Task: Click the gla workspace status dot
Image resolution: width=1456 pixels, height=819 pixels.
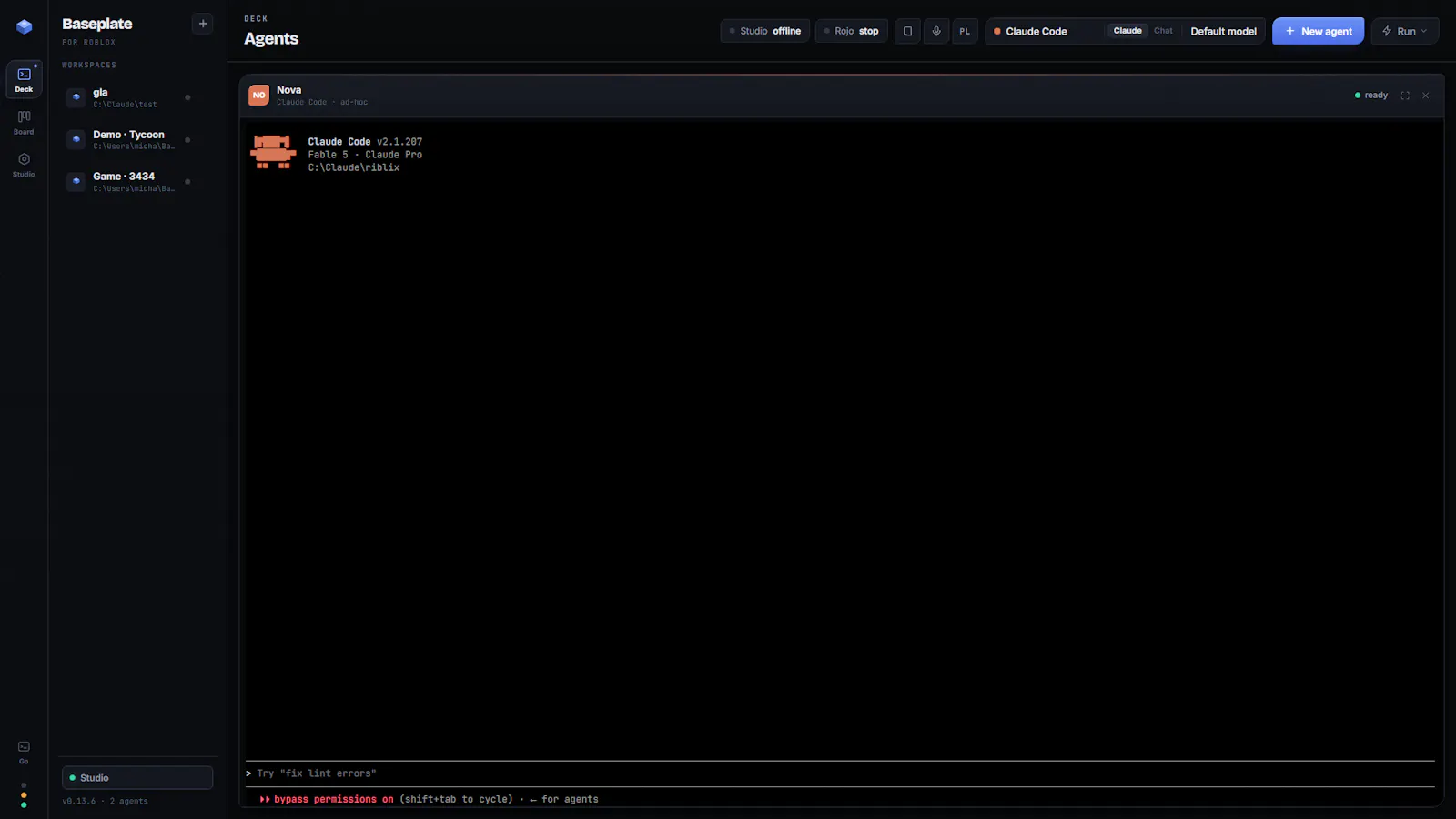Action: tap(187, 97)
